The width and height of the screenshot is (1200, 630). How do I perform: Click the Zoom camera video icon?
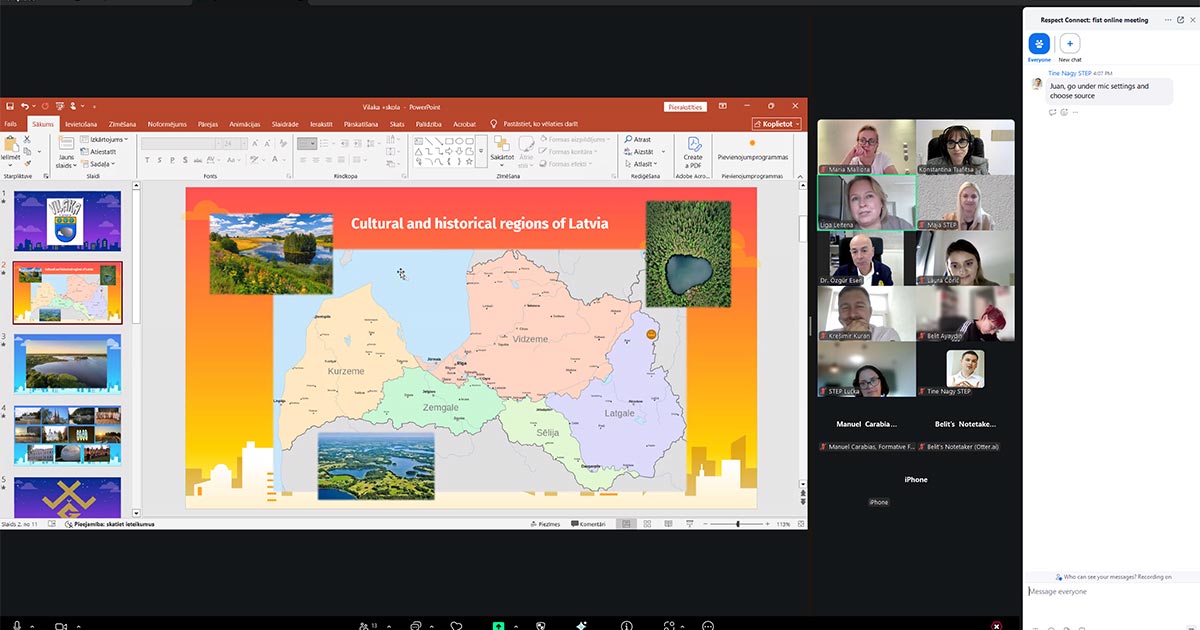[60, 625]
